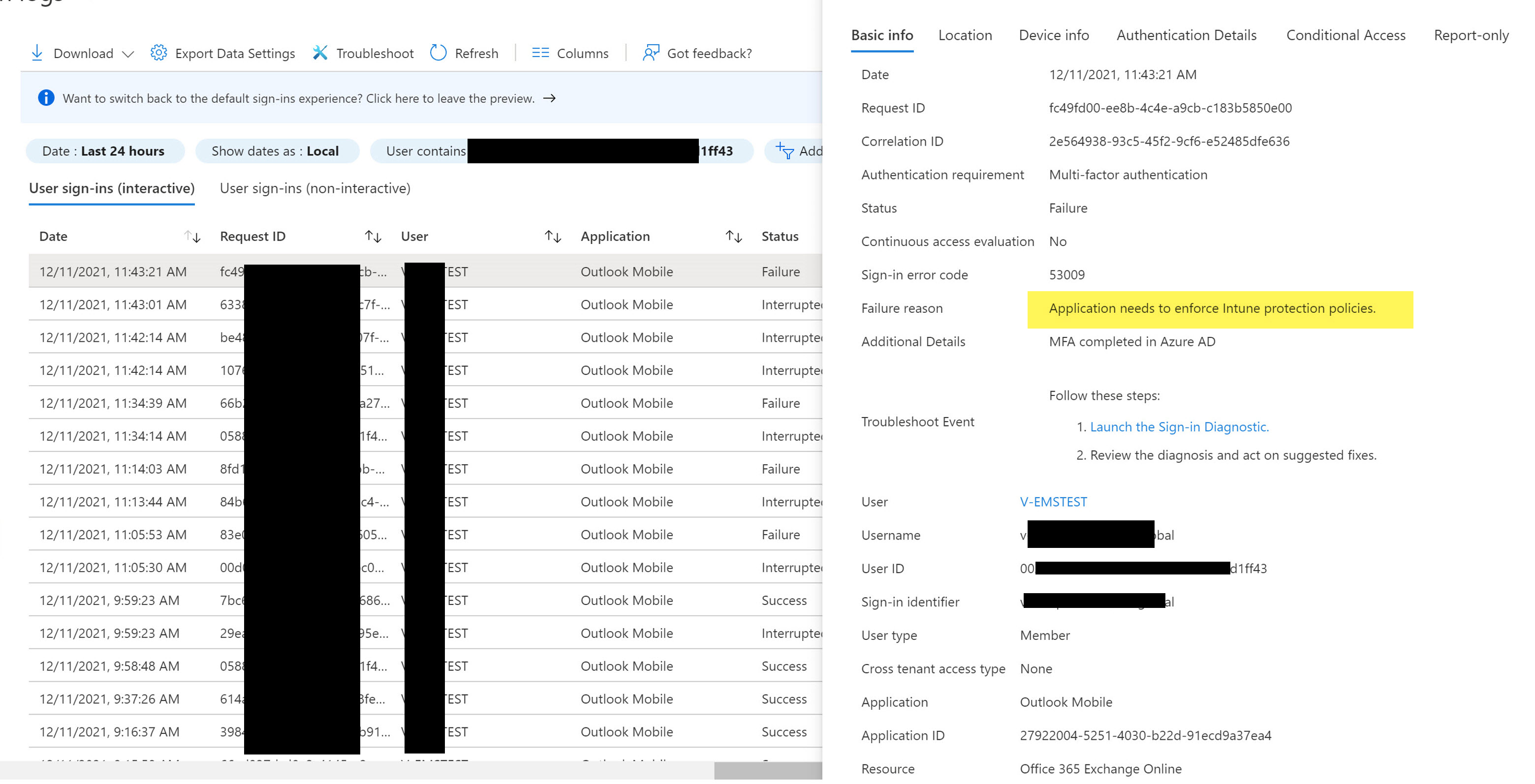The width and height of the screenshot is (1535, 784).
Task: Toggle sorting on the Date column
Action: pyautogui.click(x=193, y=236)
